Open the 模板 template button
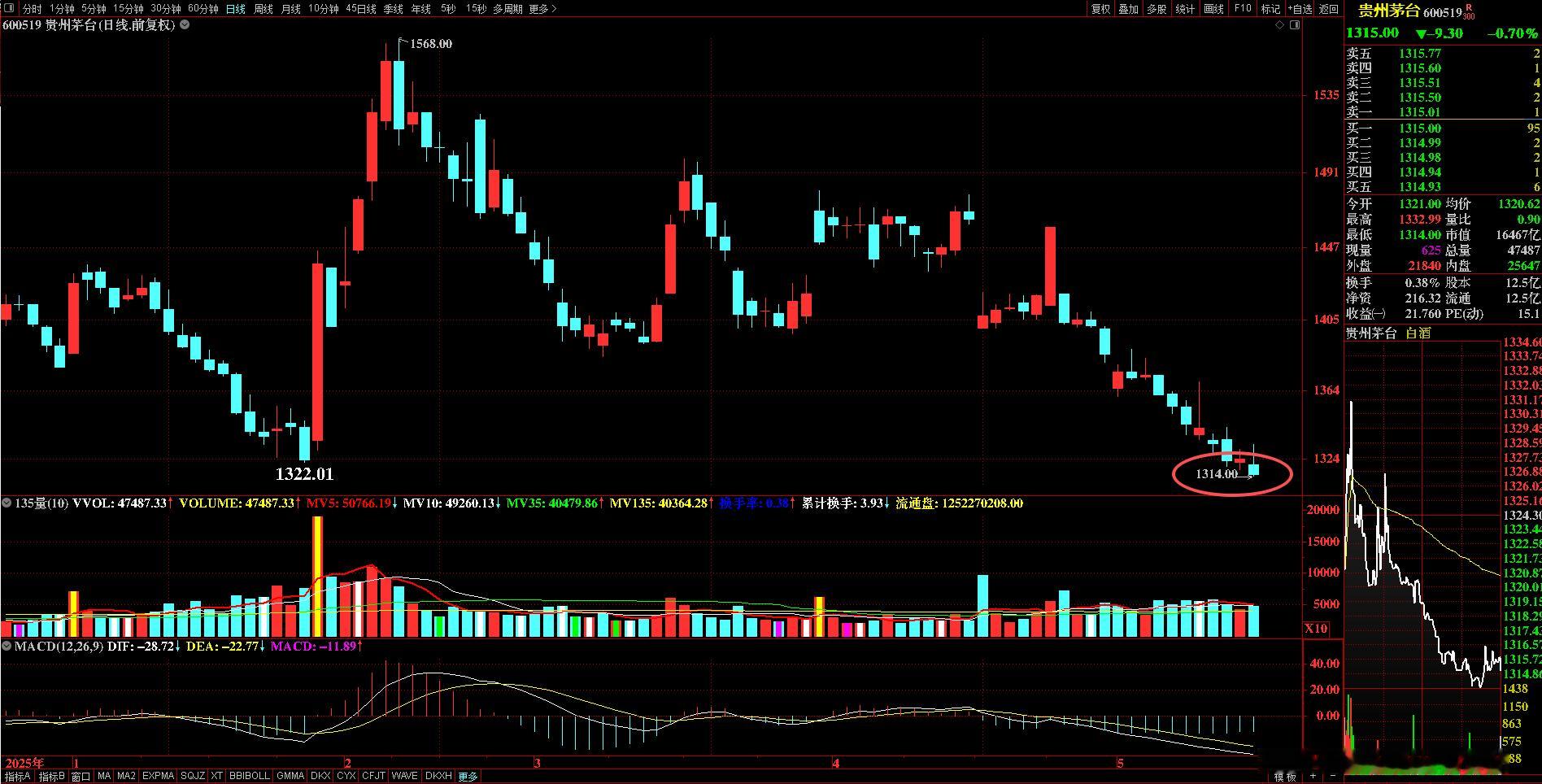The height and width of the screenshot is (784, 1542). (1286, 777)
